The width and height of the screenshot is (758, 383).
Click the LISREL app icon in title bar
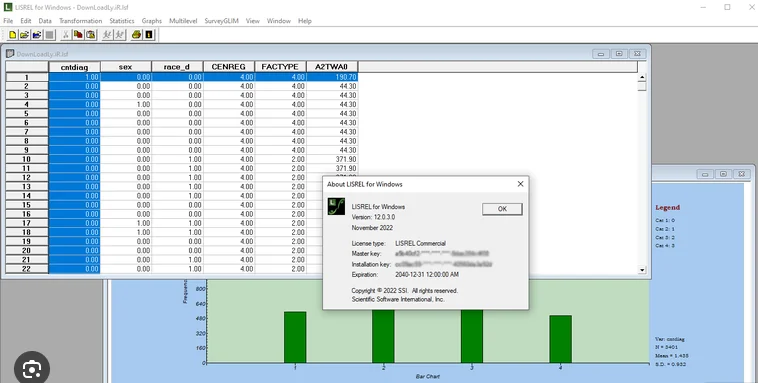point(7,7)
